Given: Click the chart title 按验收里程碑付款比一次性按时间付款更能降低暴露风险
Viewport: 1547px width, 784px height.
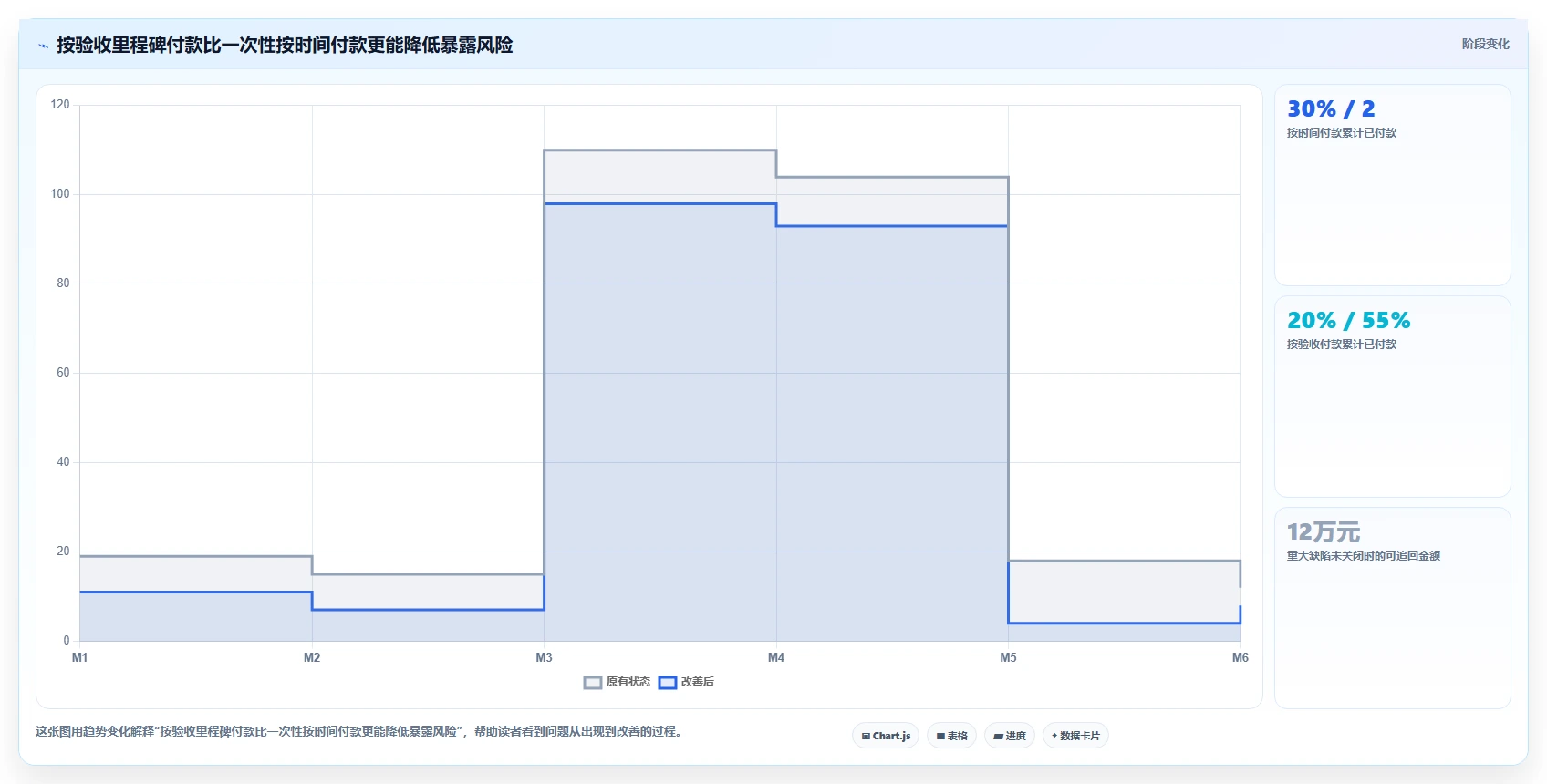Looking at the screenshot, I should [285, 45].
